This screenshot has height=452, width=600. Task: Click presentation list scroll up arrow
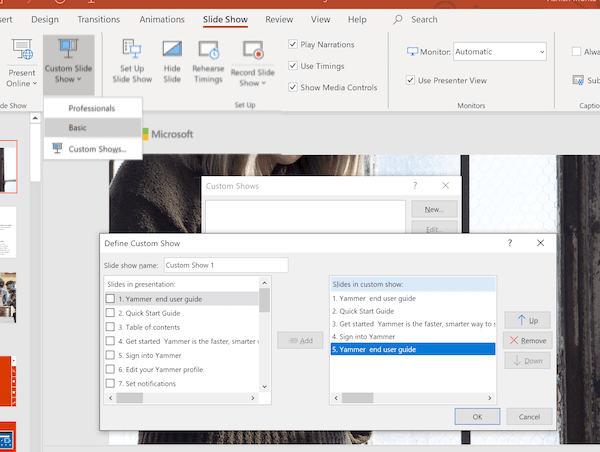pos(264,283)
